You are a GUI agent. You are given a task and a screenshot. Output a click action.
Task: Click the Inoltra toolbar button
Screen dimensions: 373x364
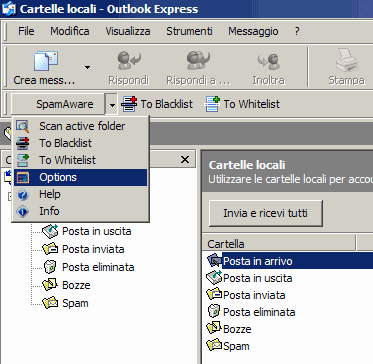point(268,68)
